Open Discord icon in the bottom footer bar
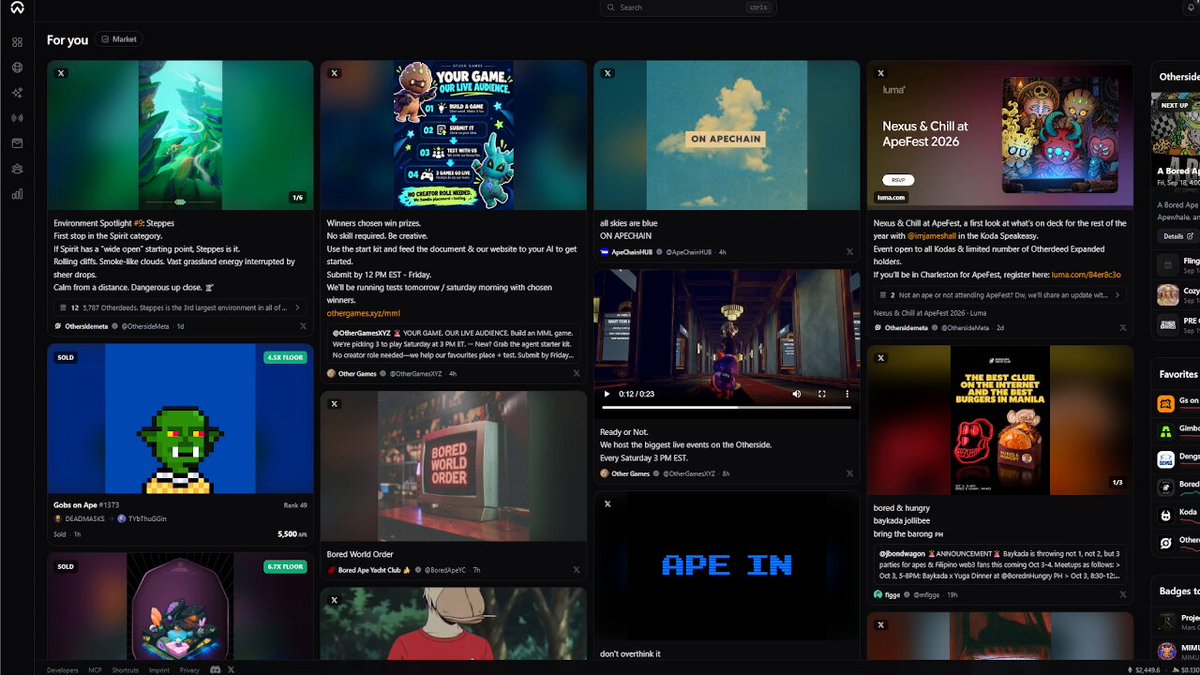Viewport: 1200px width, 675px height. point(215,669)
